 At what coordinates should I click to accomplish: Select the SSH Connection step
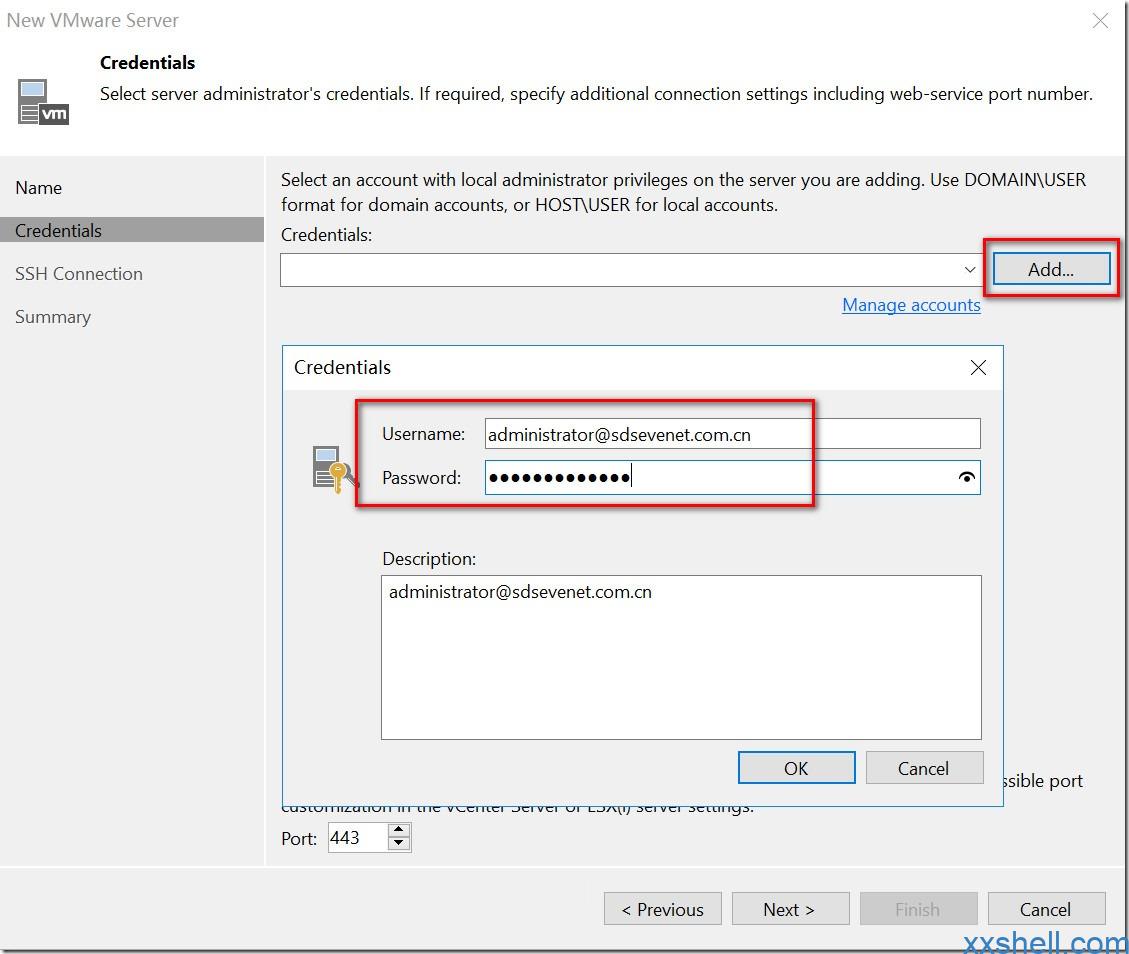click(x=79, y=274)
